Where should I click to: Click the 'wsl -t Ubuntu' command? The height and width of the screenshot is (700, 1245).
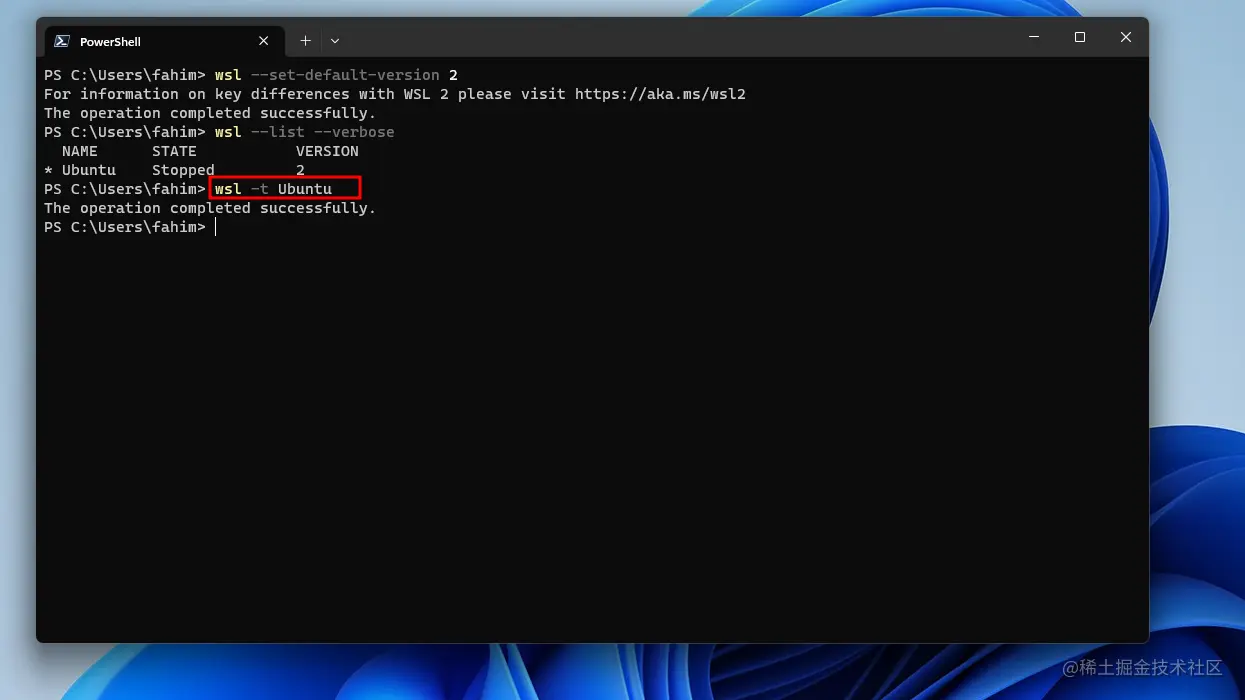(273, 189)
